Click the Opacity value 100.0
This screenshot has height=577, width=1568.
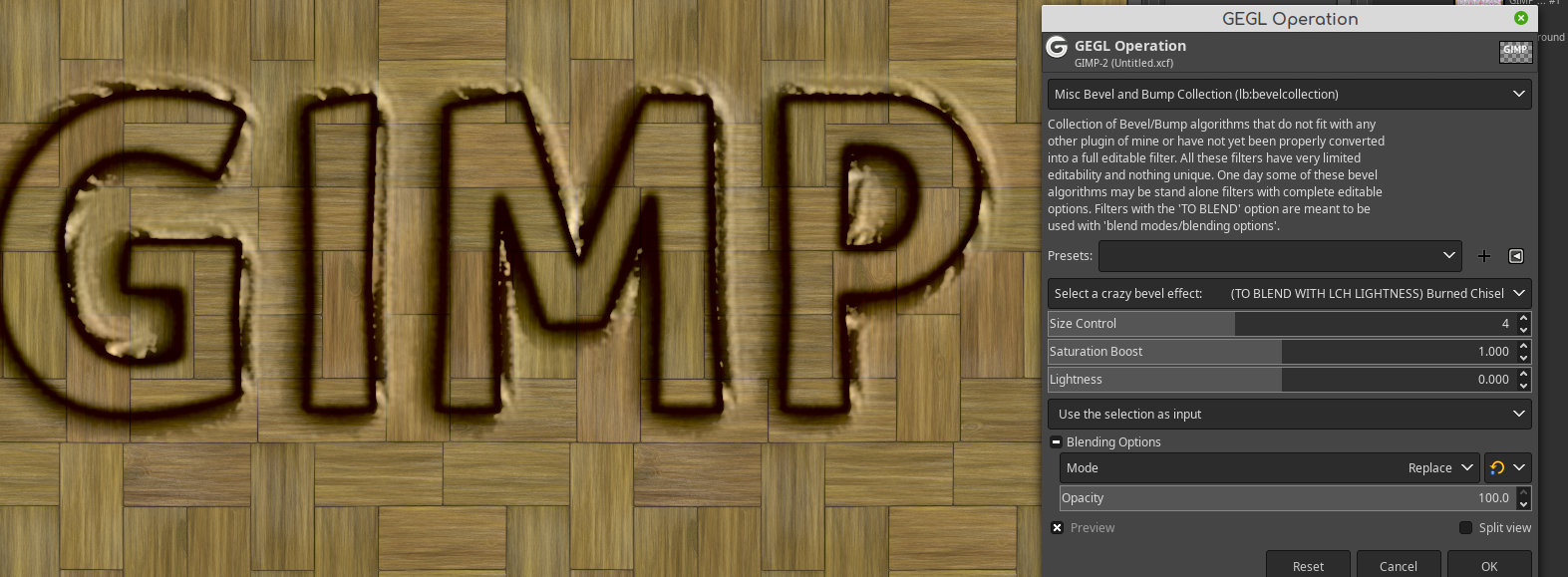click(1493, 498)
